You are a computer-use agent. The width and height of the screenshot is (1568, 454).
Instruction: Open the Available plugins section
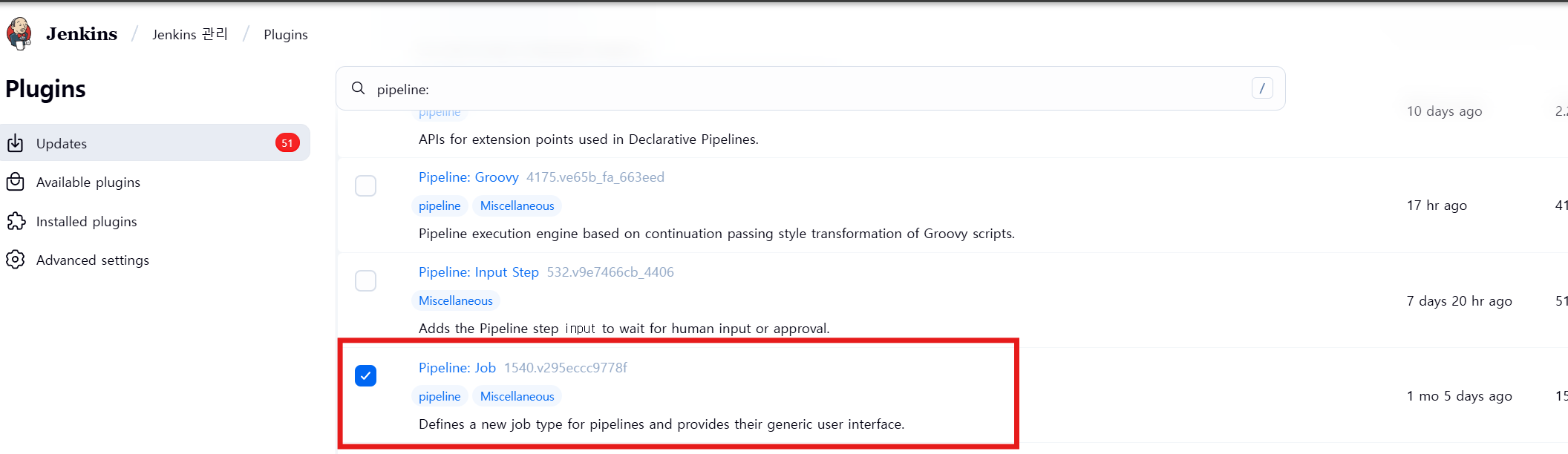[x=88, y=182]
